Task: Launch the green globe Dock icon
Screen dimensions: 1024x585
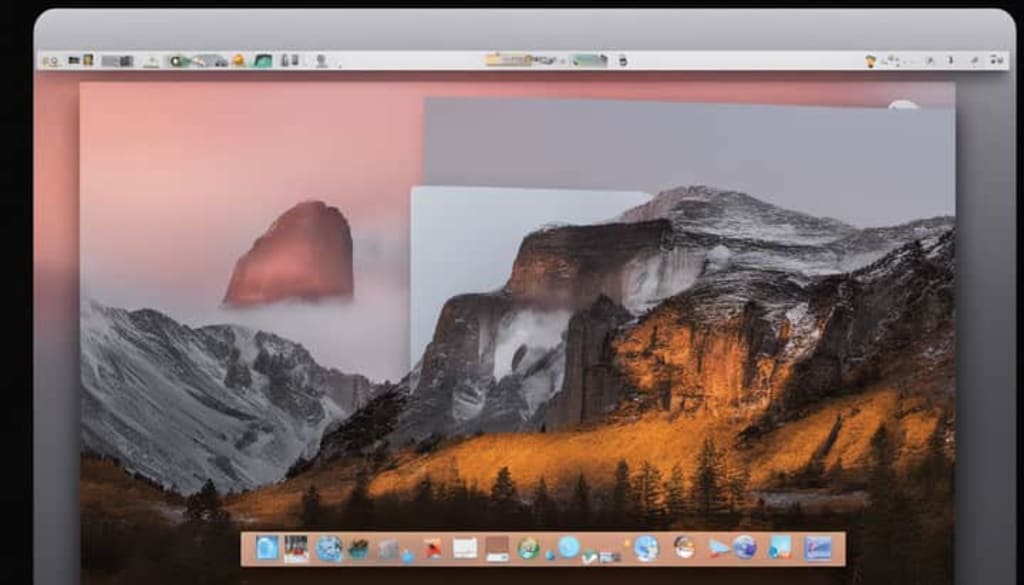Action: (x=528, y=548)
